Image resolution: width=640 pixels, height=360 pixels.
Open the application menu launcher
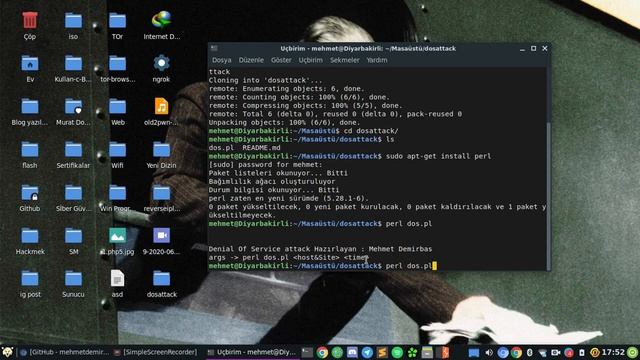[x=7, y=352]
